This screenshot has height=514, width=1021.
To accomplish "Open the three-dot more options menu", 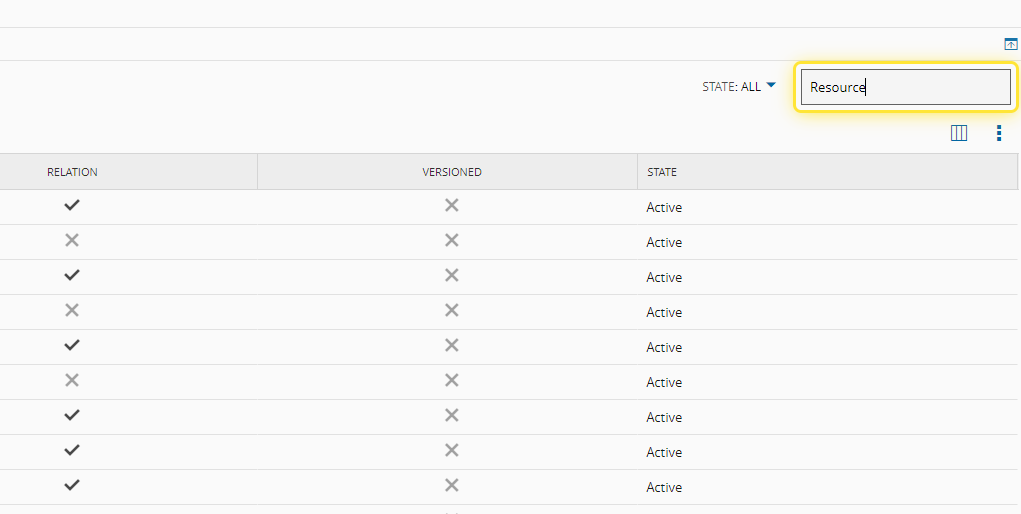I will (x=998, y=133).
